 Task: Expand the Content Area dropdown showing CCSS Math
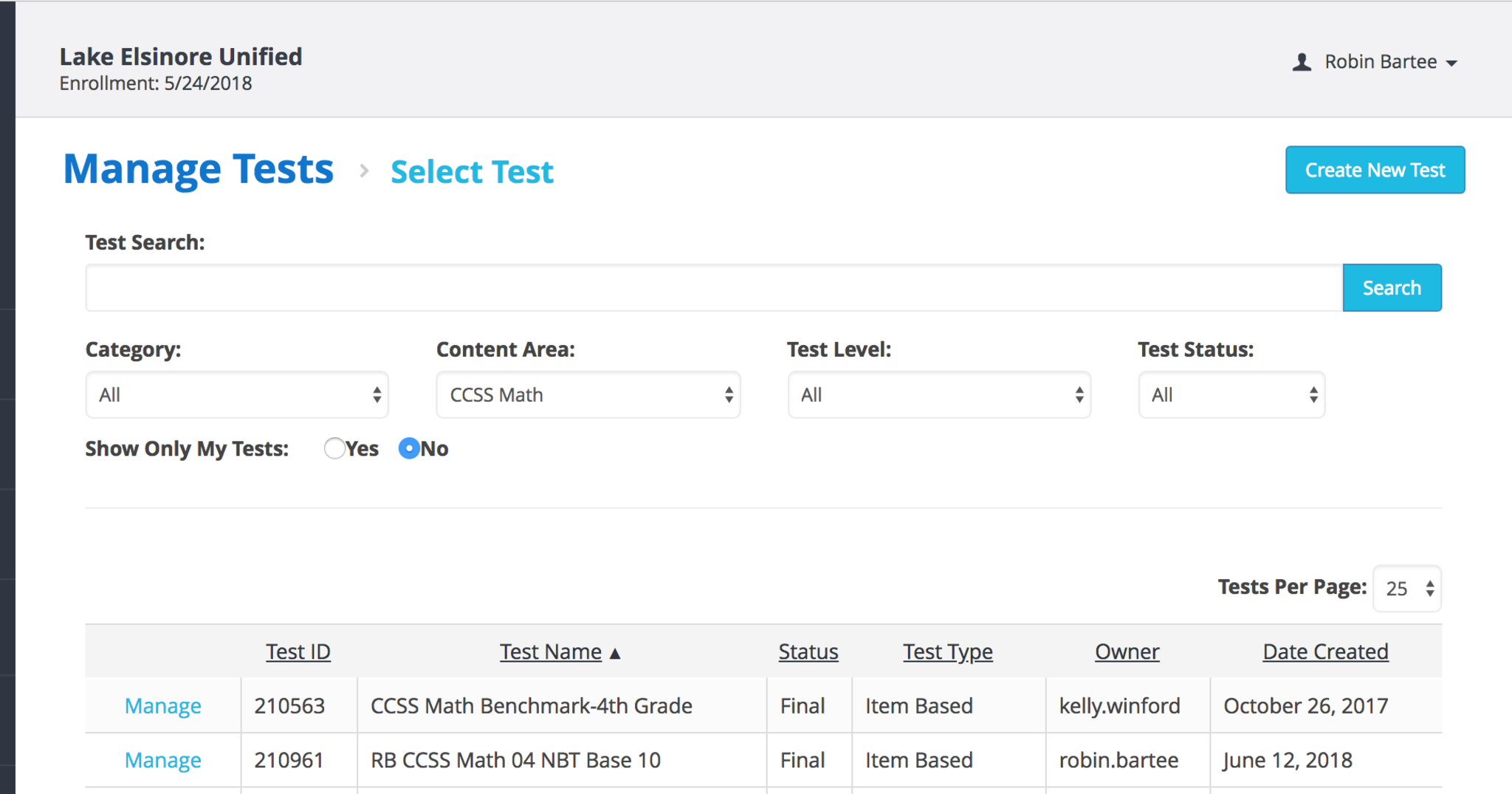point(588,395)
